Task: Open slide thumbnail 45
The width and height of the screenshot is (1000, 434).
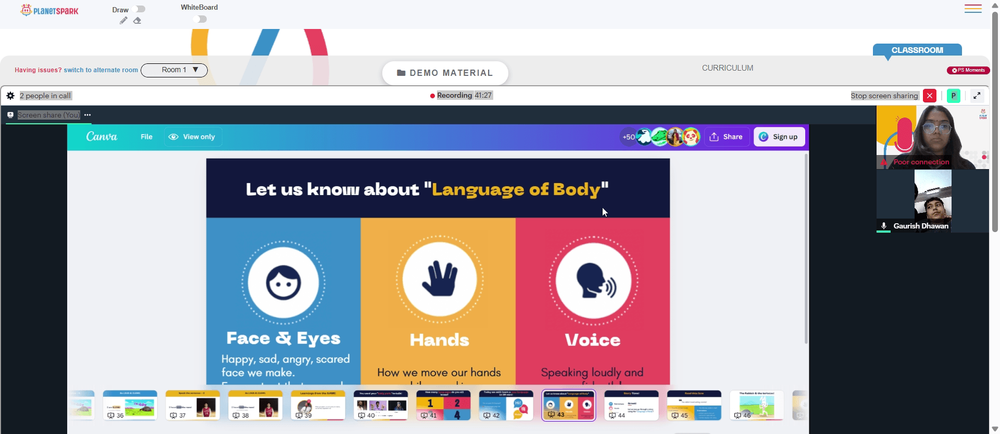Action: [694, 405]
